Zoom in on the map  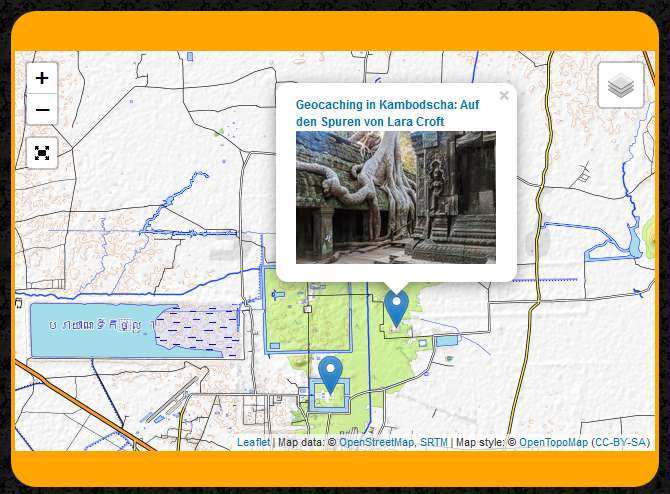point(42,78)
